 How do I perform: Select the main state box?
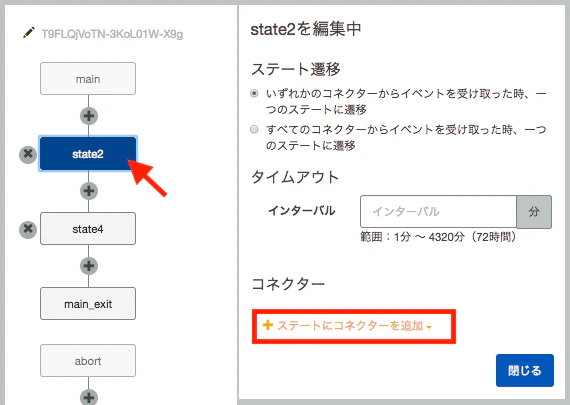point(88,79)
